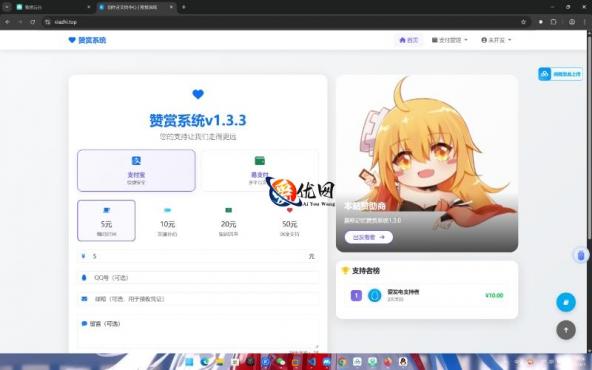Image resolution: width=592 pixels, height=370 pixels.
Task: Open WeChat from the taskbar
Action: 281,362
